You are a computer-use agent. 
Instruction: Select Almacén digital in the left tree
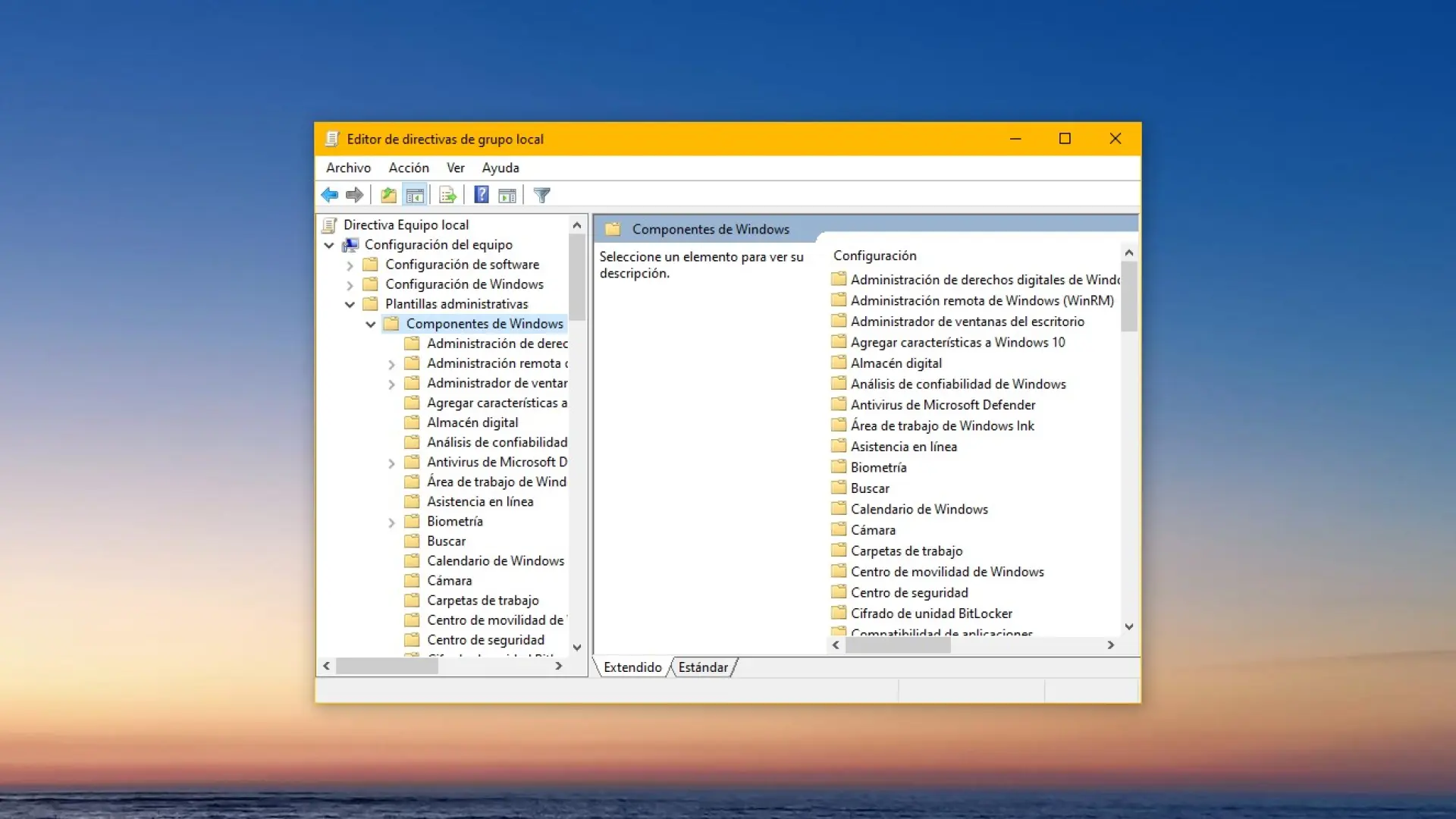(472, 422)
